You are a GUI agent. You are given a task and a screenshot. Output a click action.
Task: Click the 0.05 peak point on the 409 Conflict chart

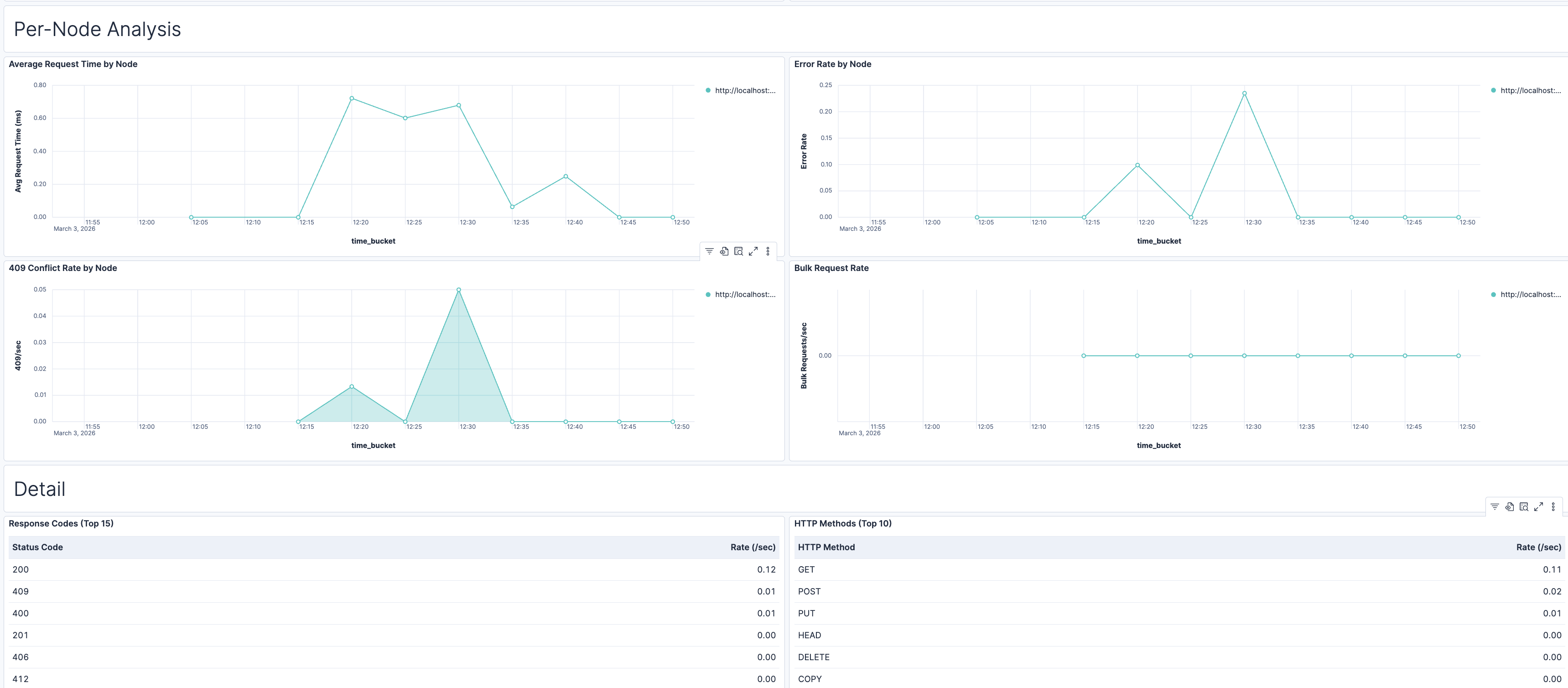pyautogui.click(x=458, y=291)
